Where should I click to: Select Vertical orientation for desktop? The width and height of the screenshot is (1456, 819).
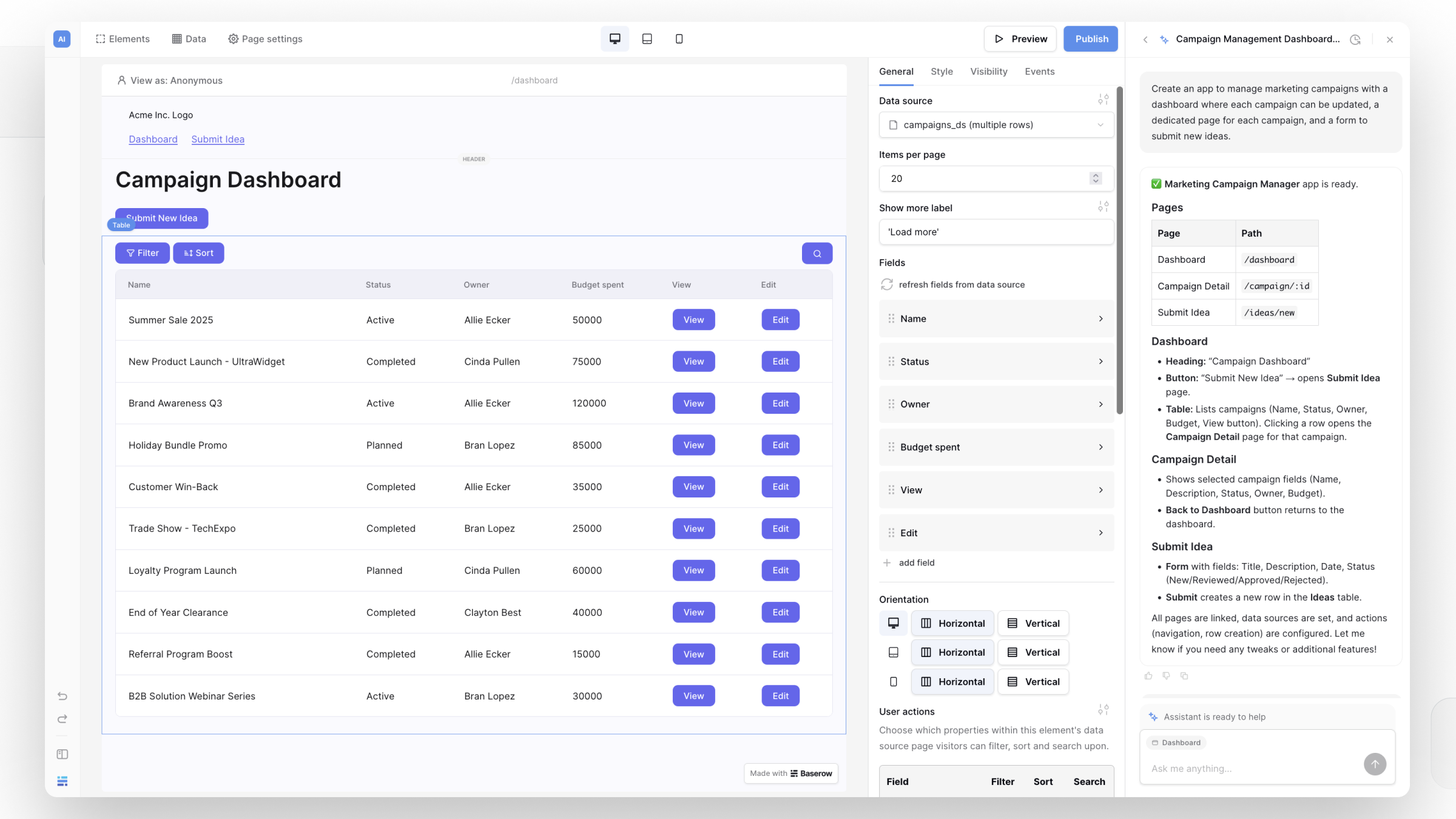coord(1033,623)
